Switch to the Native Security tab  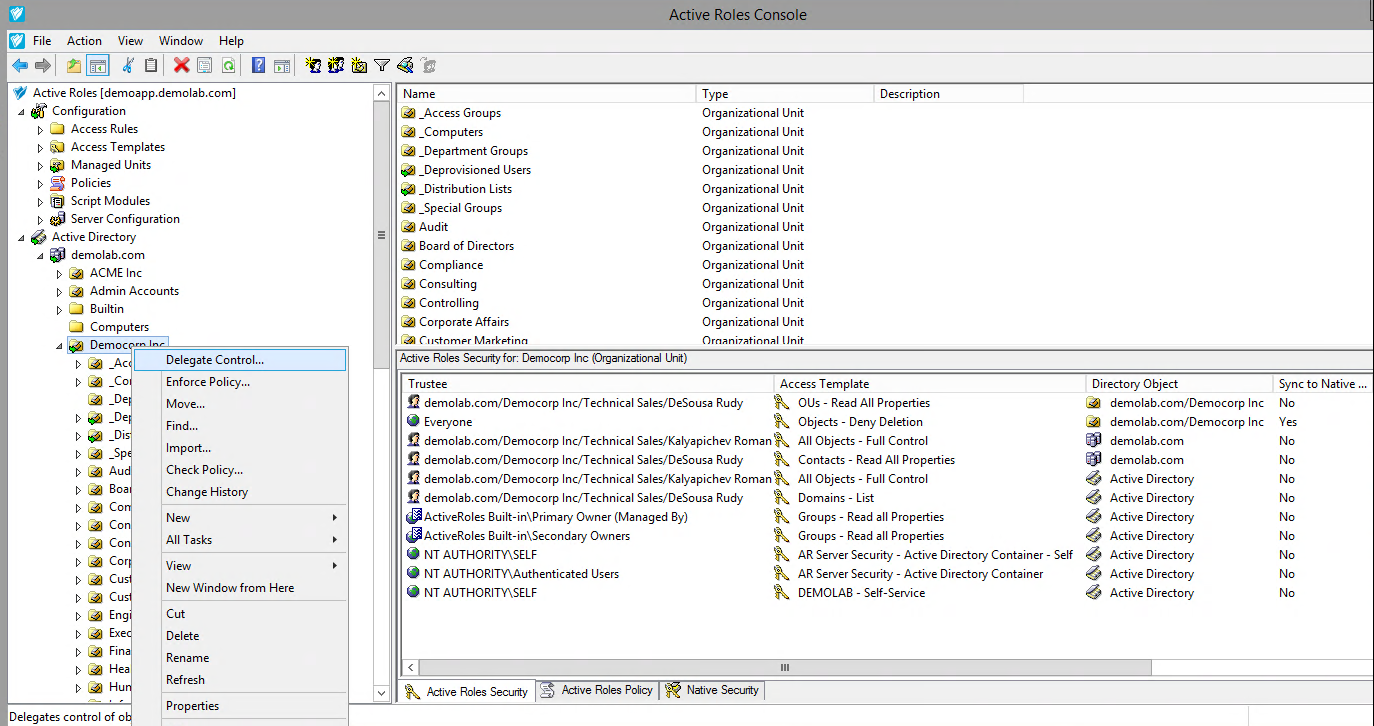712,690
